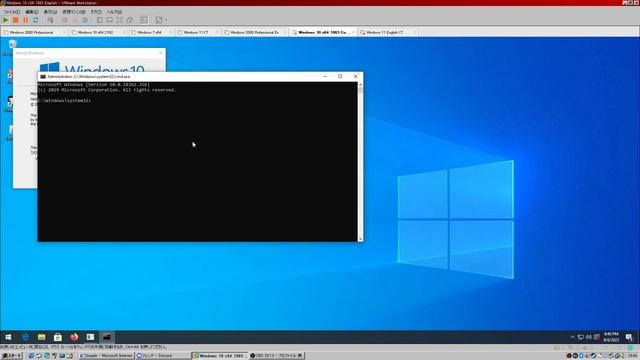The image size is (640, 360).
Task: Click host Start button on bottom taskbar
Action: tap(12, 356)
